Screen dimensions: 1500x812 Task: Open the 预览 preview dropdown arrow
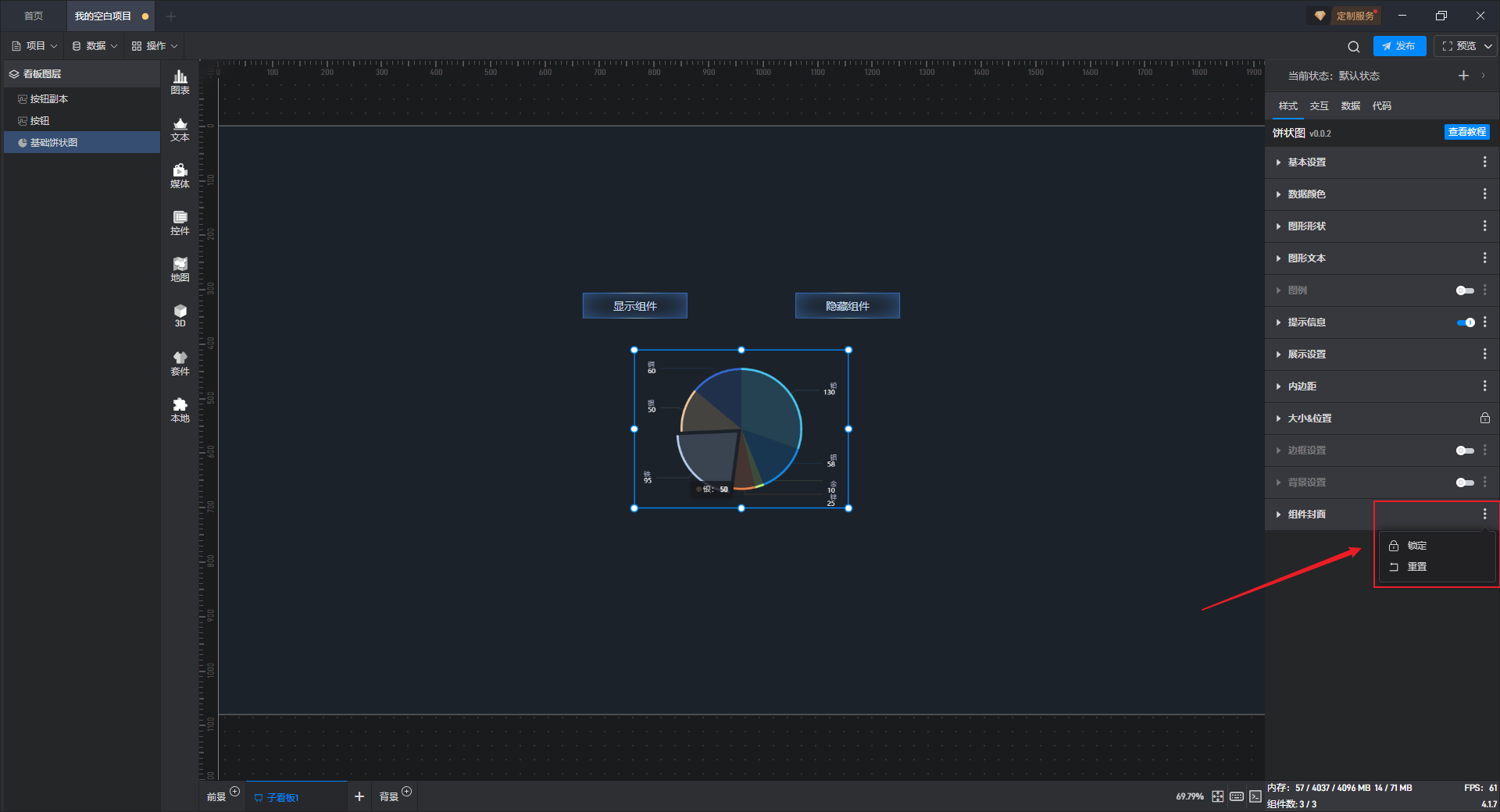[x=1488, y=46]
